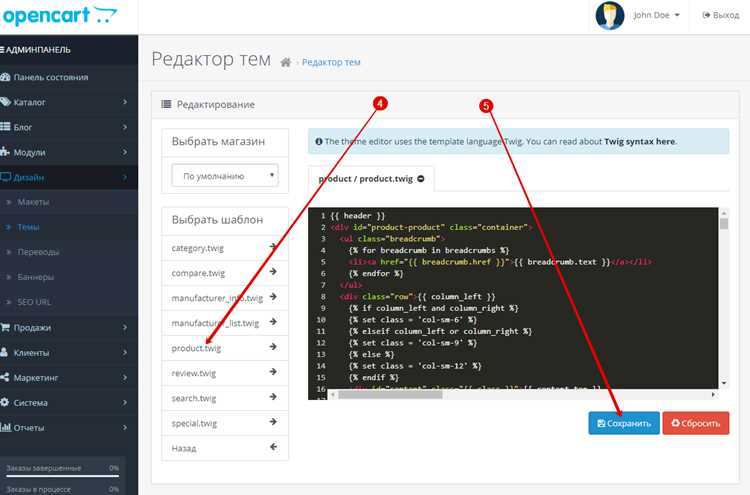The width and height of the screenshot is (750, 495).
Task: Expand Продажи menu chevron
Action: point(125,328)
